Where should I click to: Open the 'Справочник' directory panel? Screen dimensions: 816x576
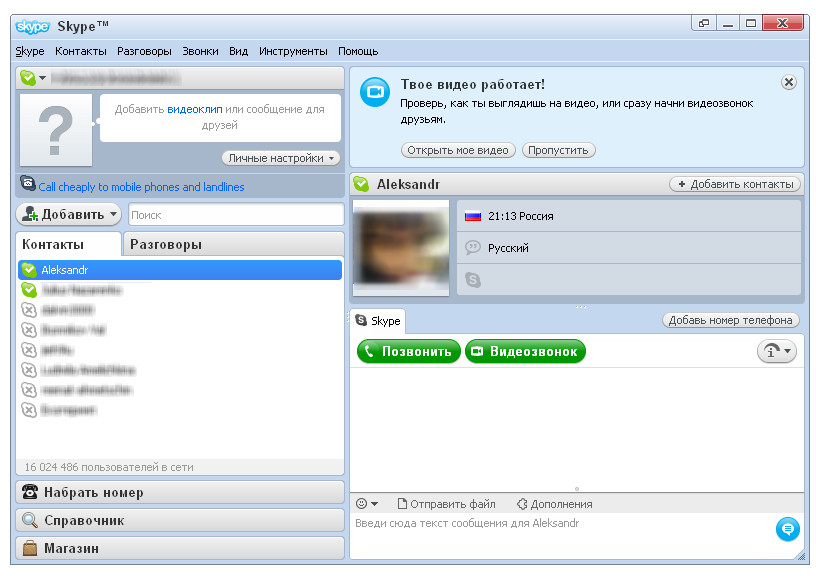[x=180, y=520]
